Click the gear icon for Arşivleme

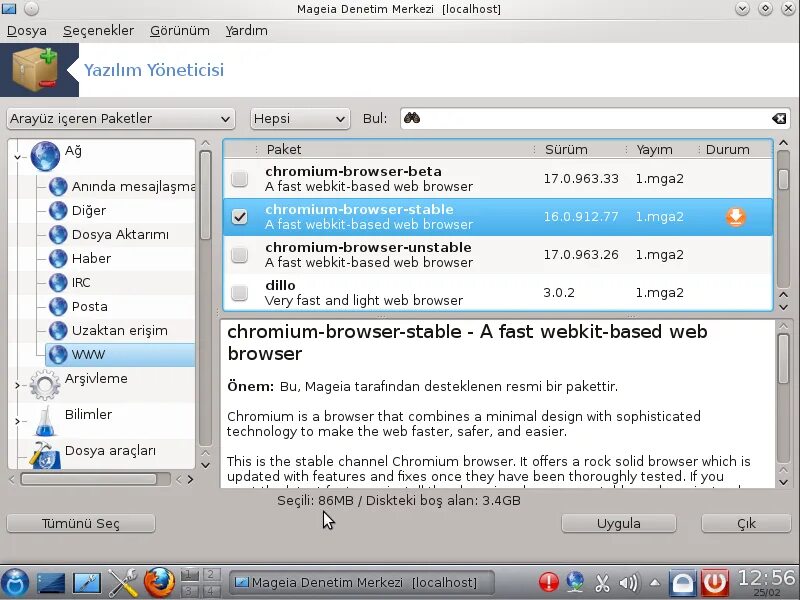pyautogui.click(x=45, y=385)
